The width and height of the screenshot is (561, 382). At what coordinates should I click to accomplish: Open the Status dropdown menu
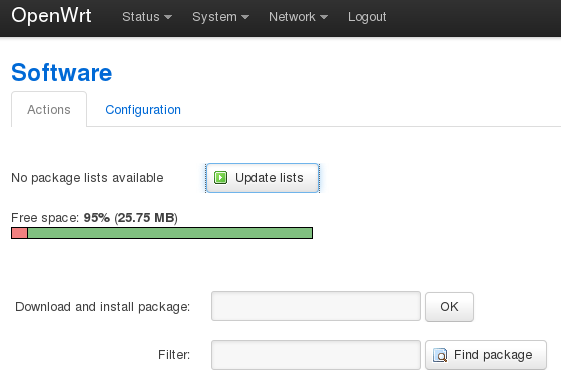tap(147, 17)
